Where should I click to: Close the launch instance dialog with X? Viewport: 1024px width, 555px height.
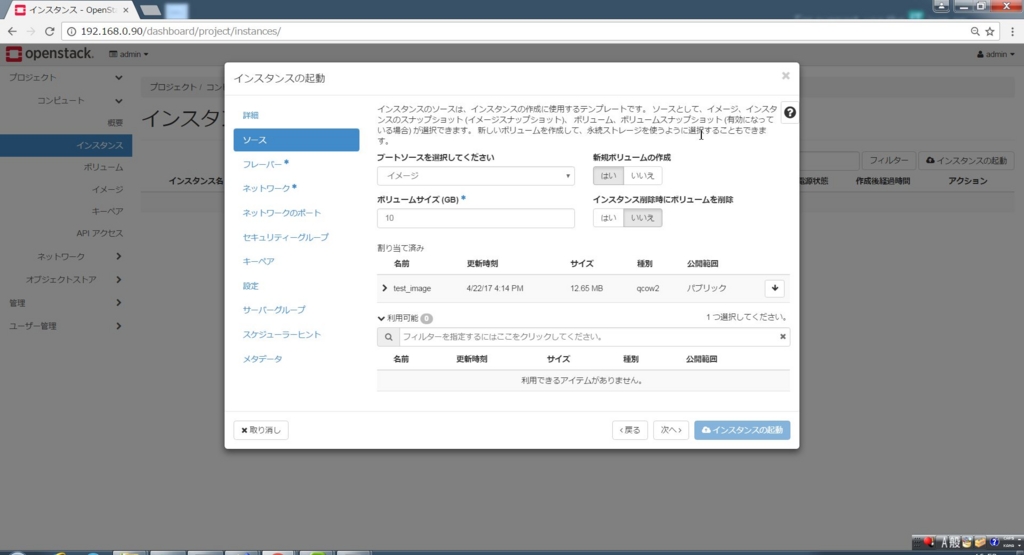[x=786, y=76]
